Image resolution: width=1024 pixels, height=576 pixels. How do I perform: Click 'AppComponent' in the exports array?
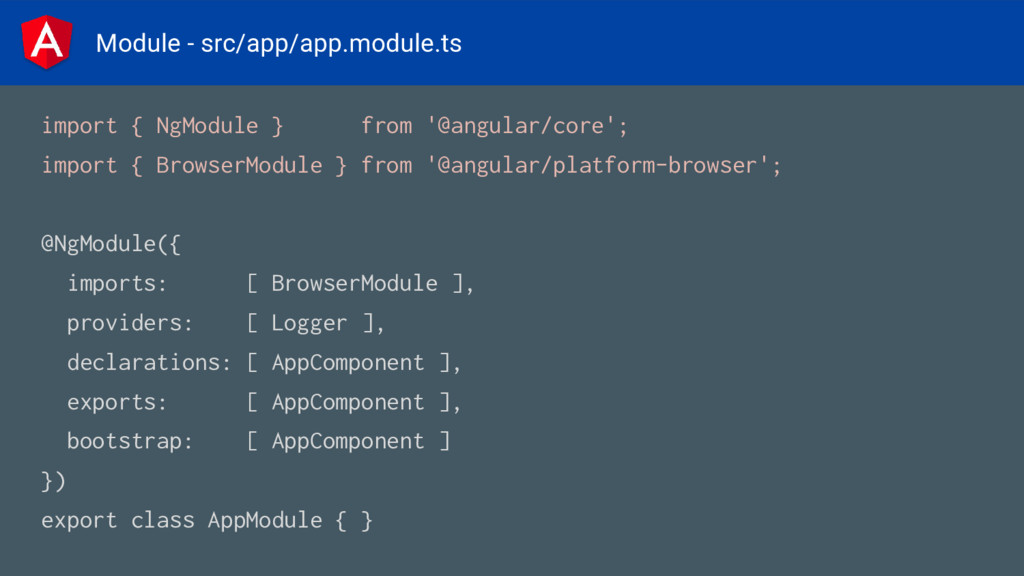click(348, 402)
